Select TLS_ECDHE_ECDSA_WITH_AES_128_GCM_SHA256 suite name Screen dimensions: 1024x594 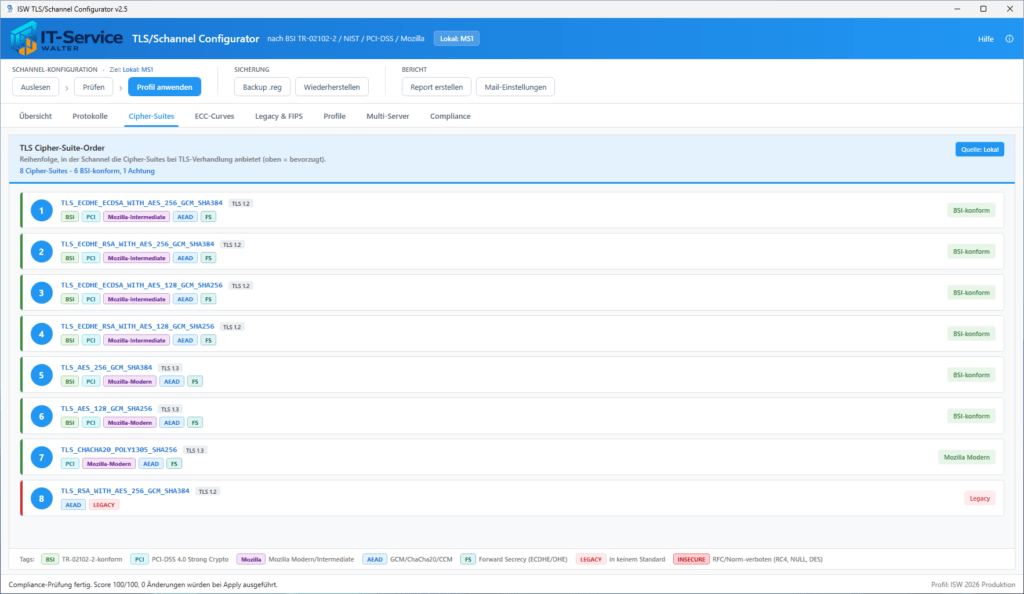[x=142, y=285]
